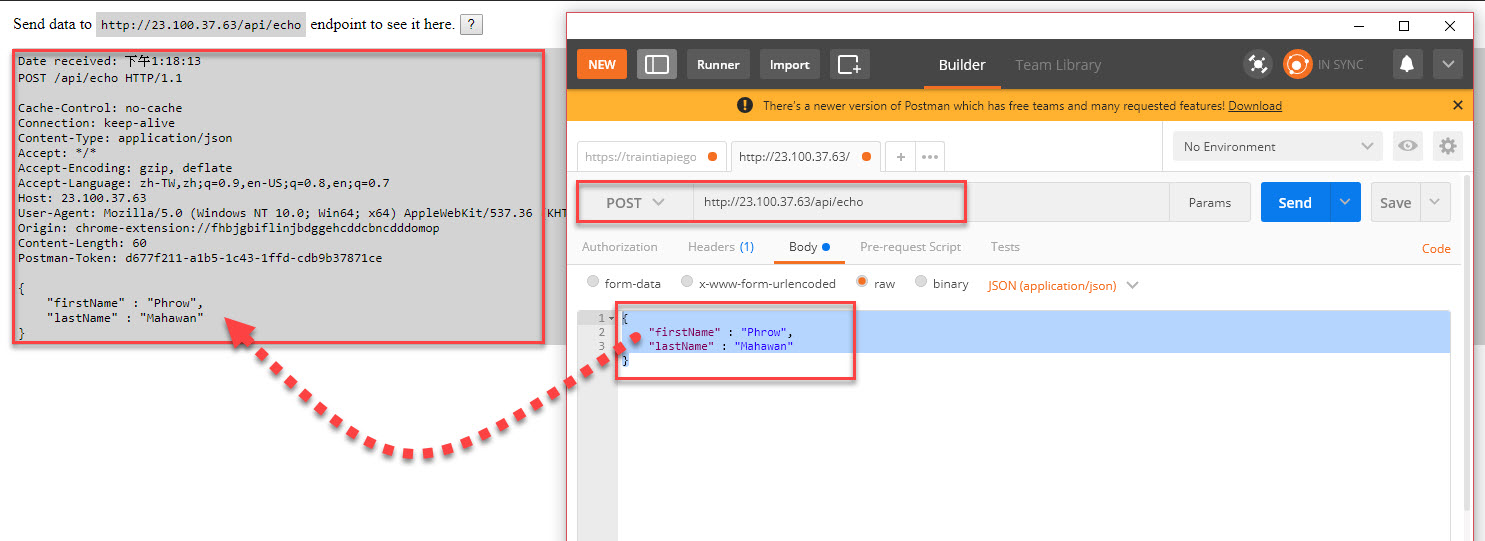Viewport: 1485px width, 541px height.
Task: Click the Params button
Action: pos(1210,202)
